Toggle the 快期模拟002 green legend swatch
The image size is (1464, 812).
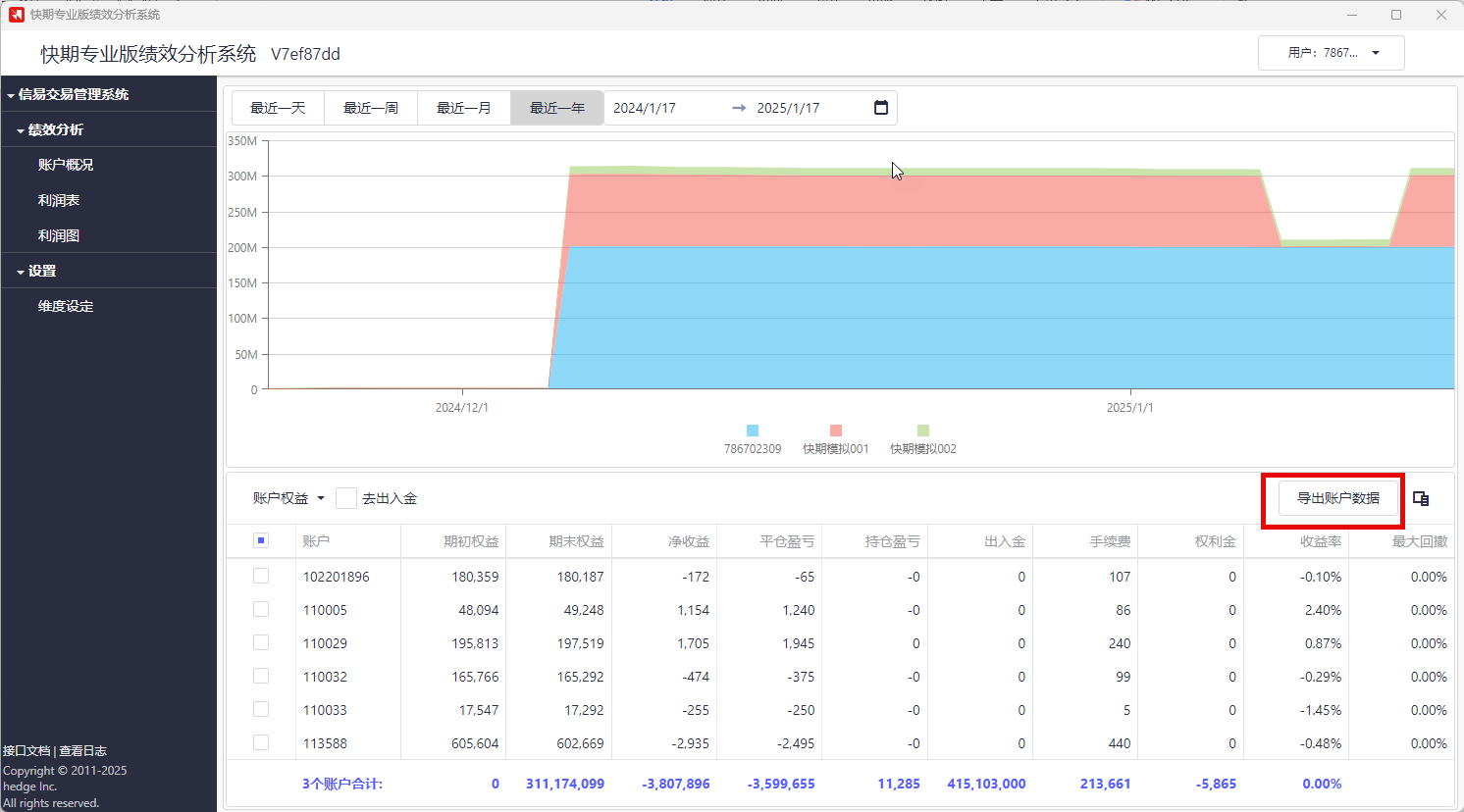(923, 431)
